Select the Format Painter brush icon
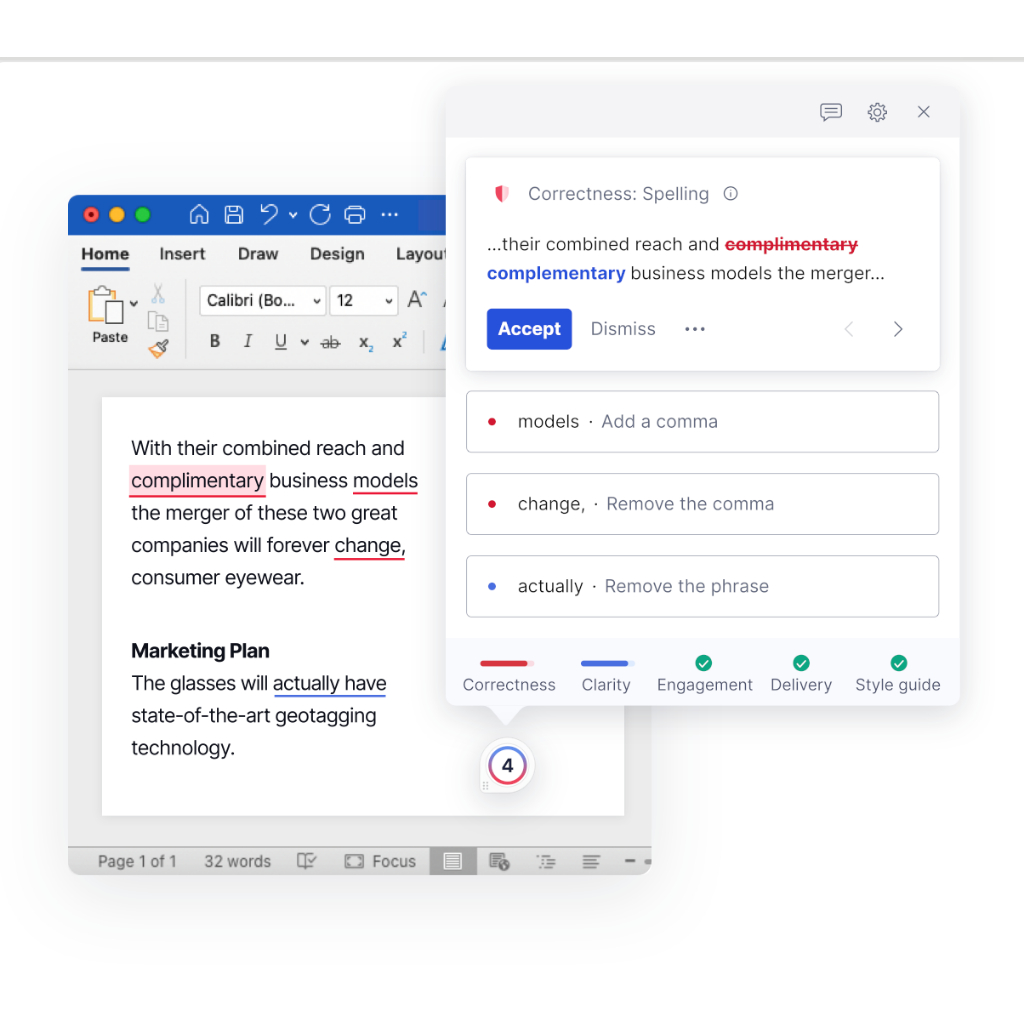This screenshot has width=1024, height=1024. coord(159,349)
